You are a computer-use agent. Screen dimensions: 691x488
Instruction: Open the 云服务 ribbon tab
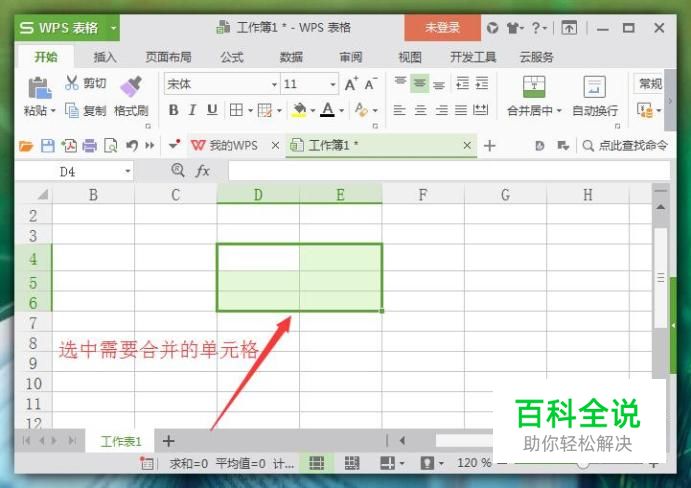tap(536, 57)
